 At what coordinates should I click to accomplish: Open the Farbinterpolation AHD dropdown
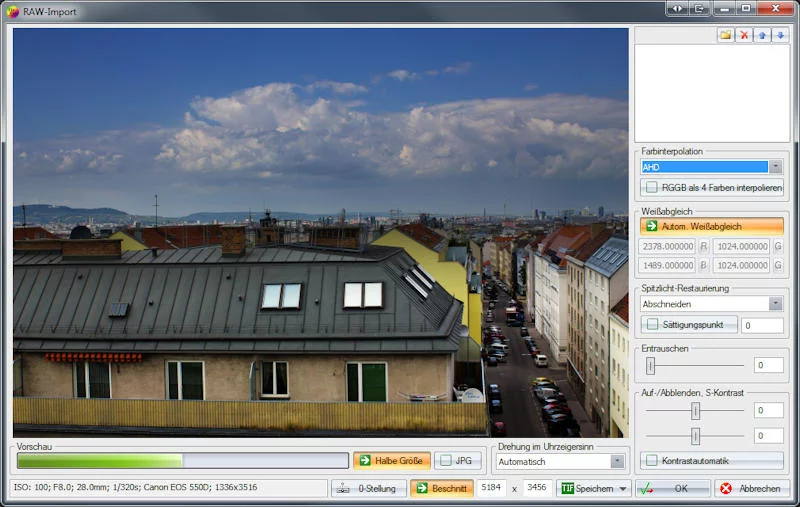click(776, 167)
